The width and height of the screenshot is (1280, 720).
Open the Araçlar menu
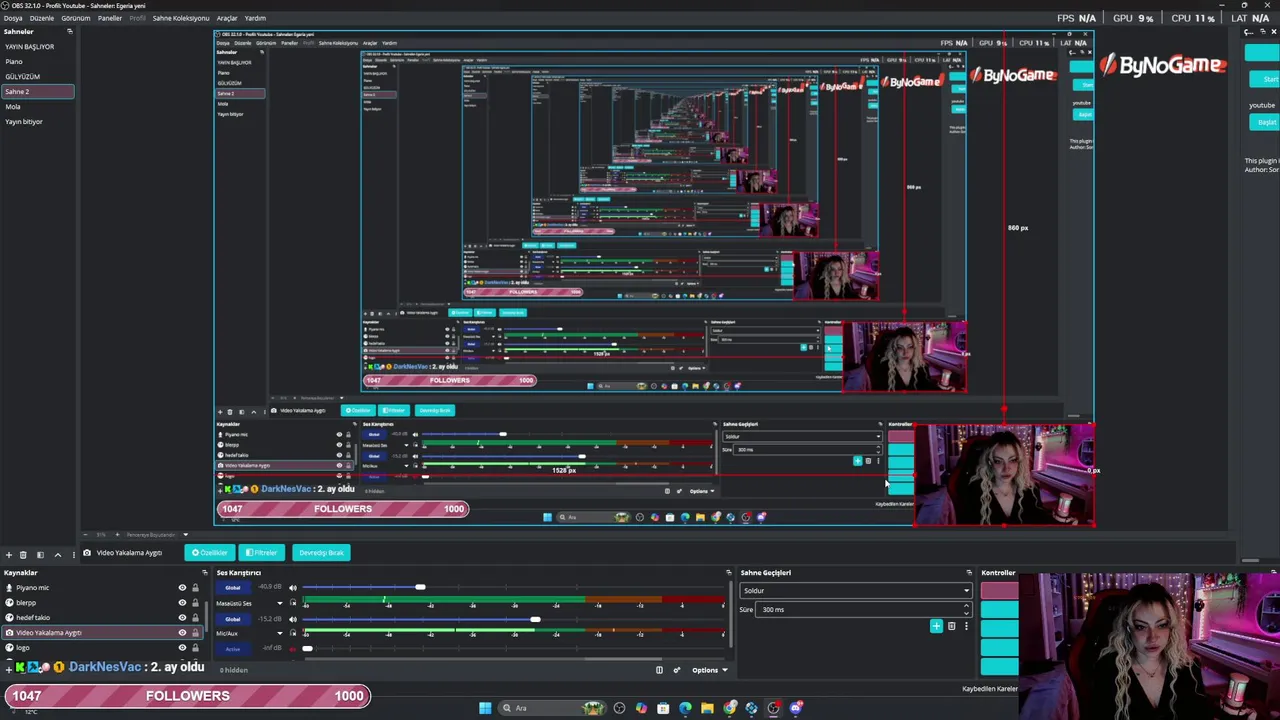pyautogui.click(x=227, y=18)
